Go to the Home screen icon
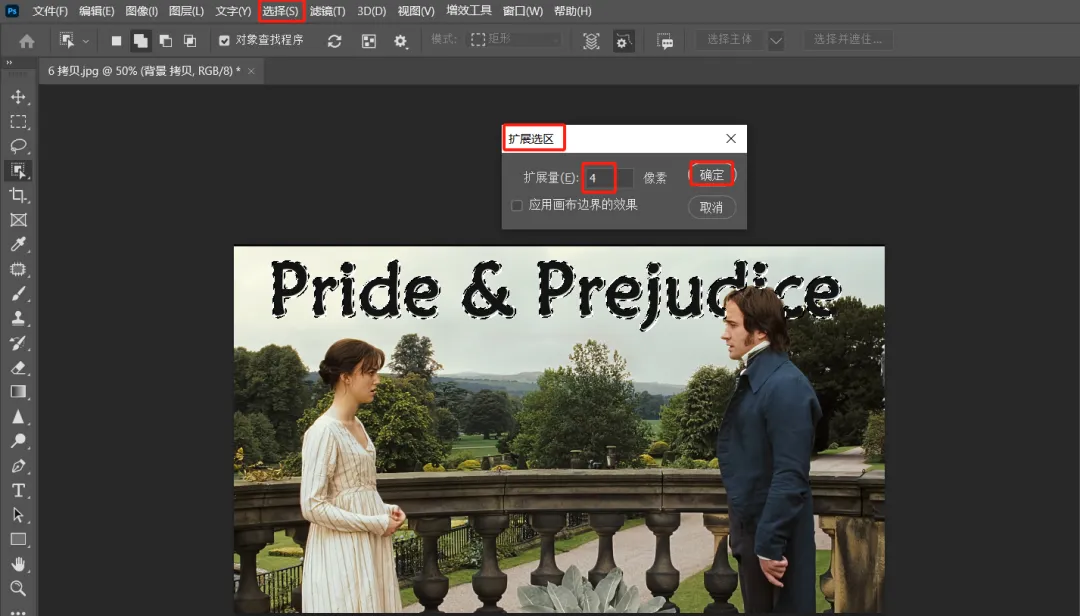This screenshot has height=616, width=1080. tap(27, 41)
